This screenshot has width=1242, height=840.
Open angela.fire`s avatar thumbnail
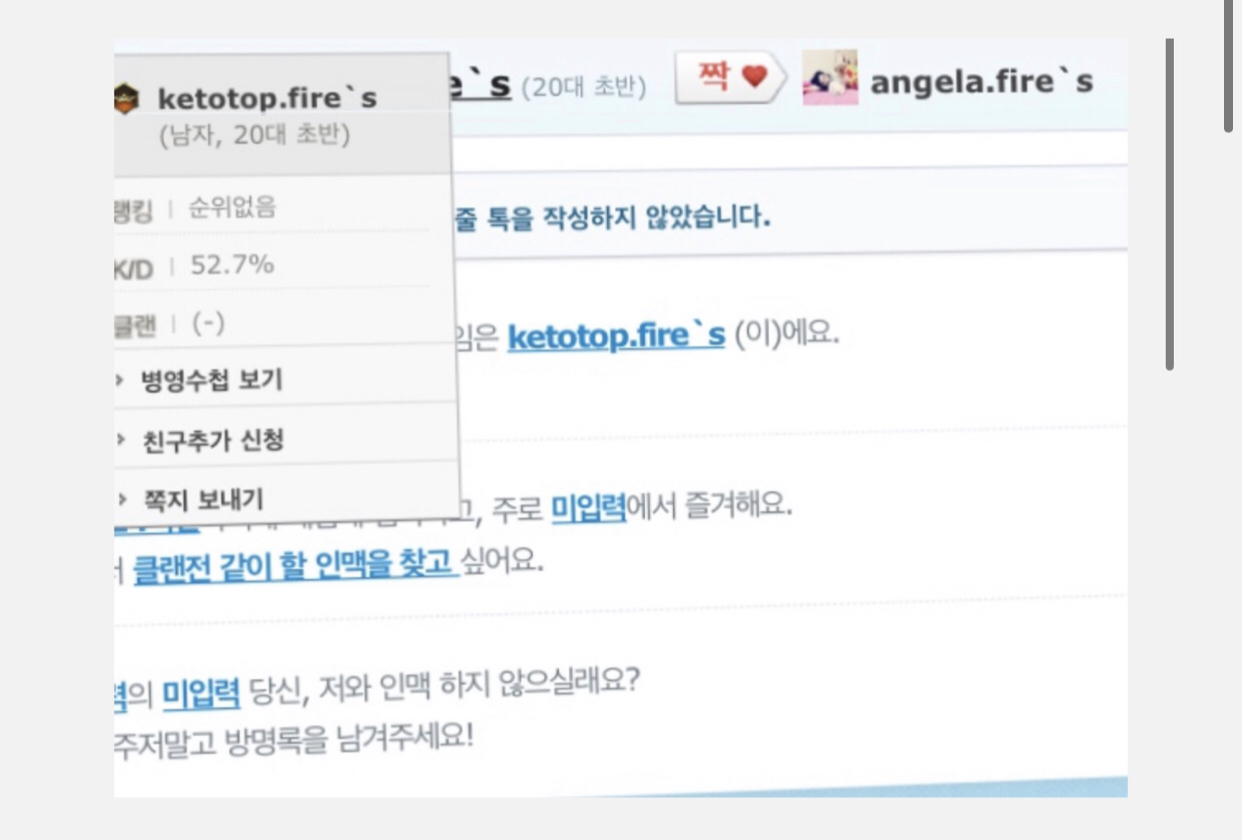coord(830,80)
